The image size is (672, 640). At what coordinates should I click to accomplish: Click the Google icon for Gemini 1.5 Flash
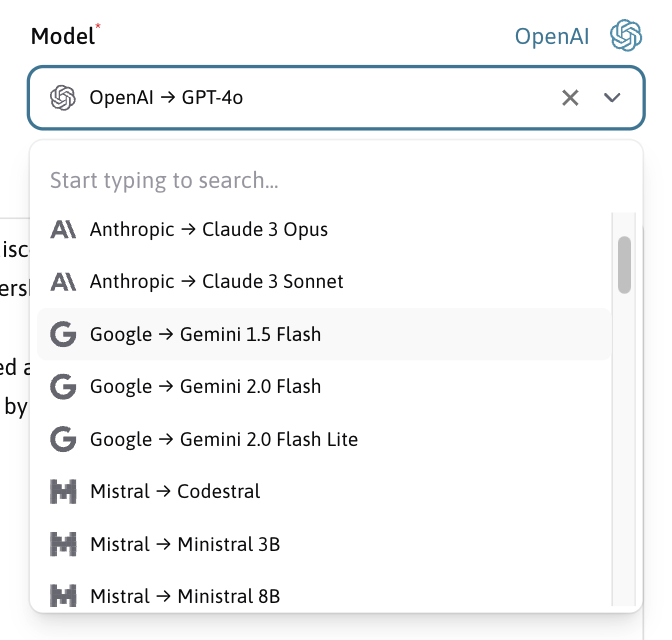tap(63, 334)
